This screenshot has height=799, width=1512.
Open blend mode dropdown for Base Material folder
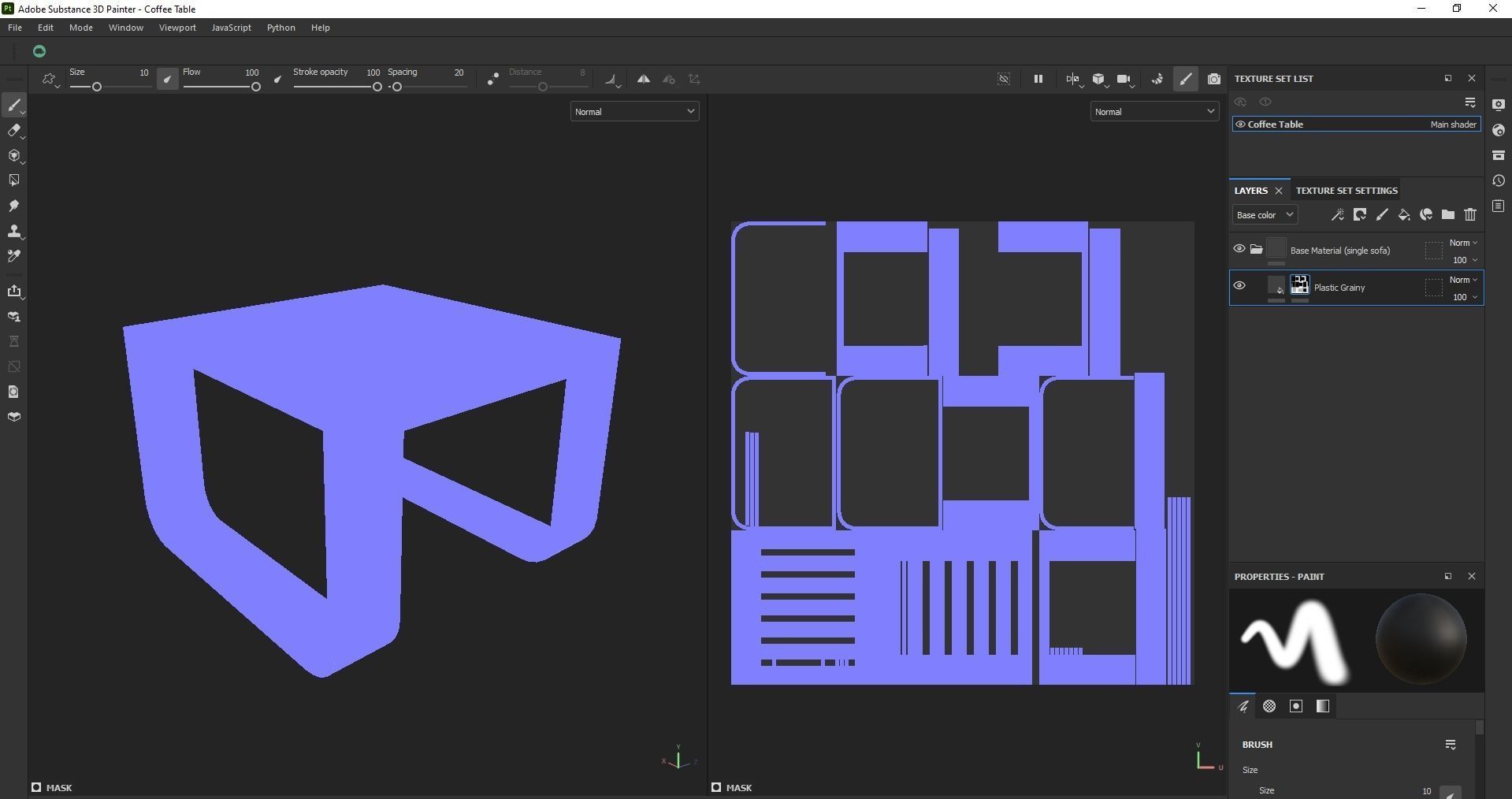[1463, 243]
